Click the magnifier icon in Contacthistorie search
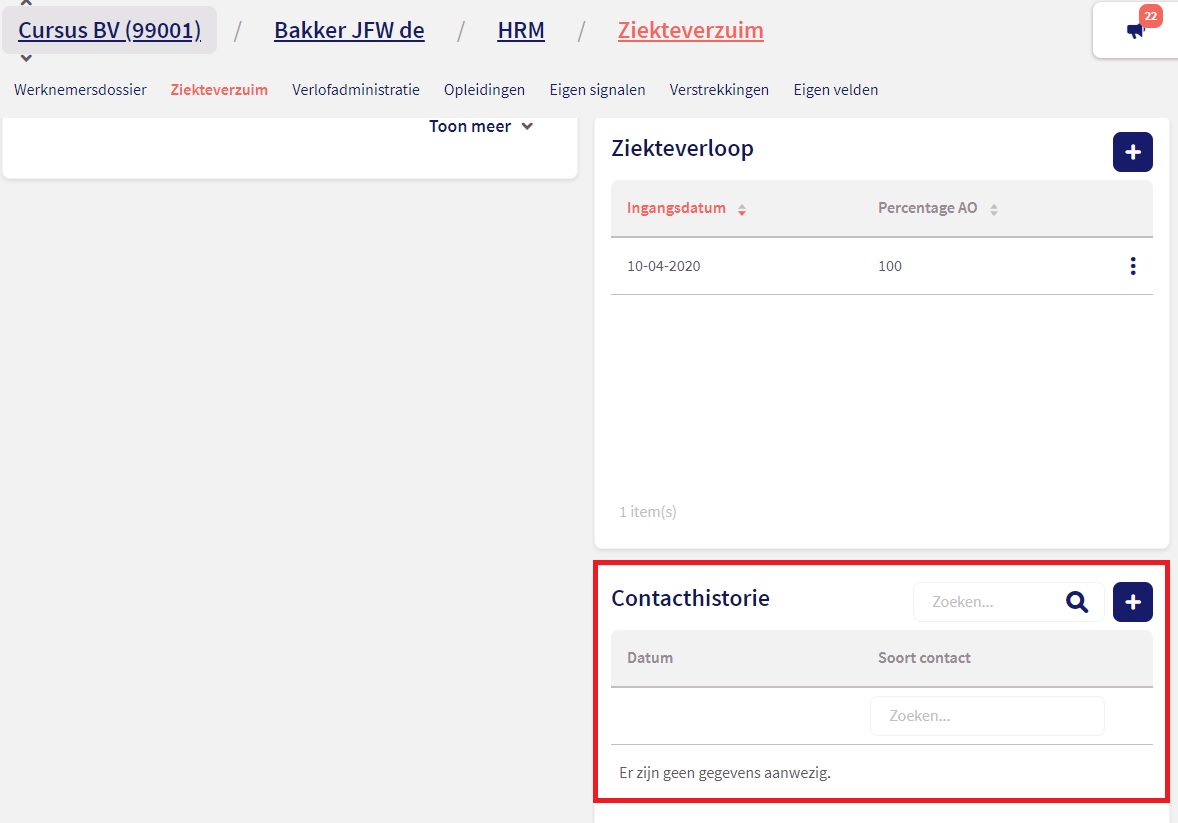Screen dimensions: 1178x823 point(1076,602)
